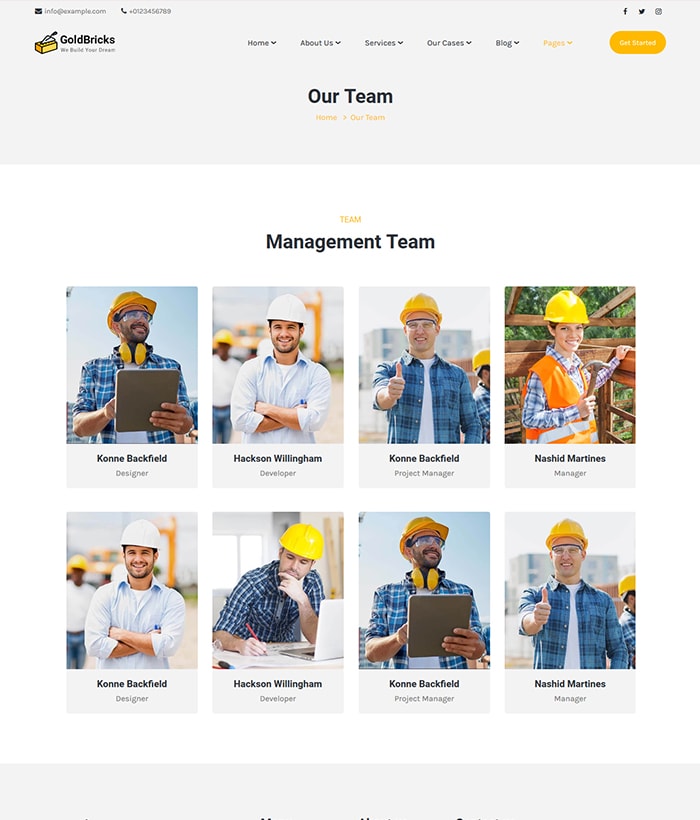
Task: Click the Facebook icon in top bar
Action: 625,12
